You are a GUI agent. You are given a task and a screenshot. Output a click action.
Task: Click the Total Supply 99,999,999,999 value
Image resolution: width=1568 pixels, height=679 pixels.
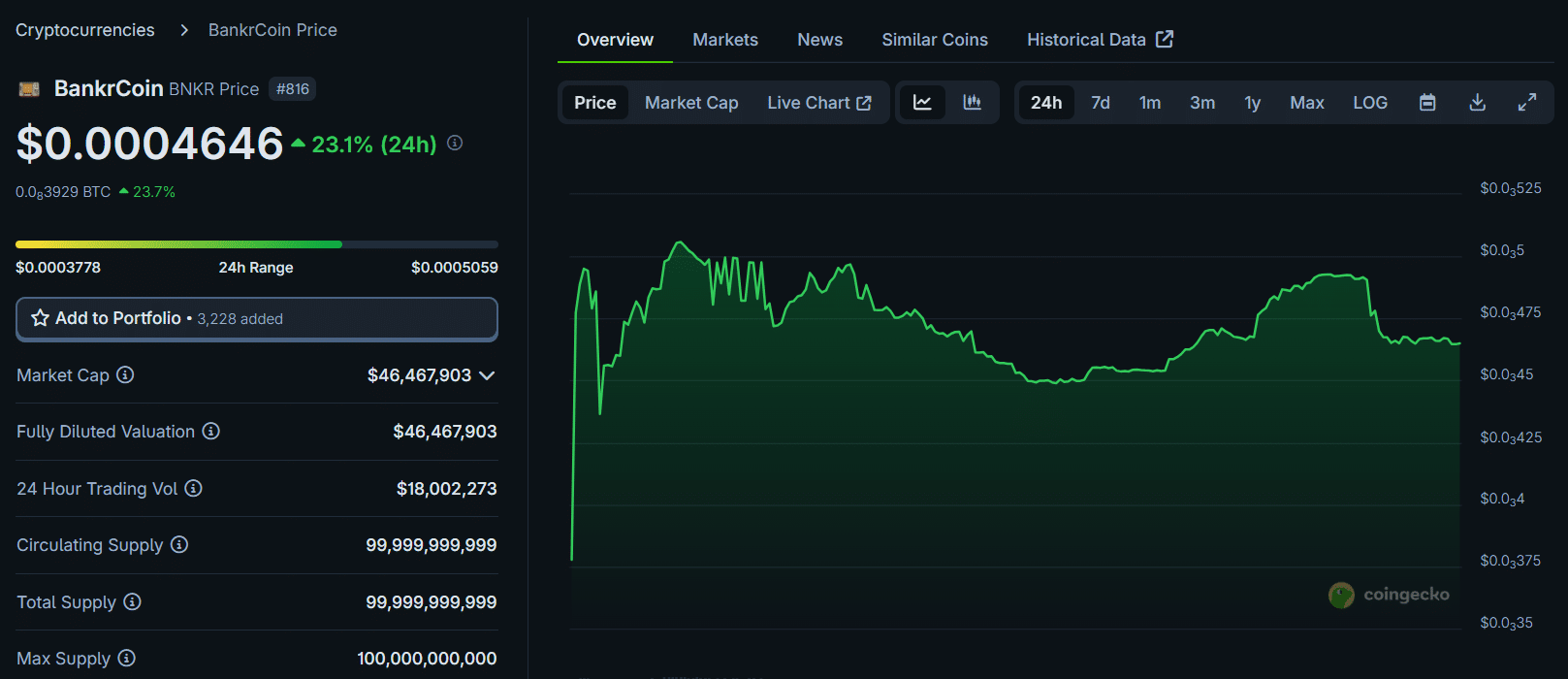tap(432, 602)
